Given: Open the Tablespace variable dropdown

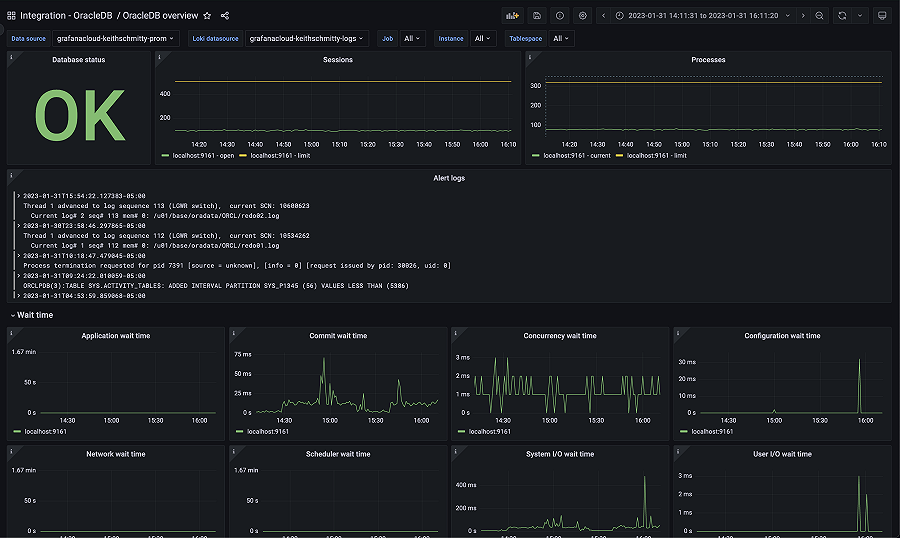Looking at the screenshot, I should (562, 39).
